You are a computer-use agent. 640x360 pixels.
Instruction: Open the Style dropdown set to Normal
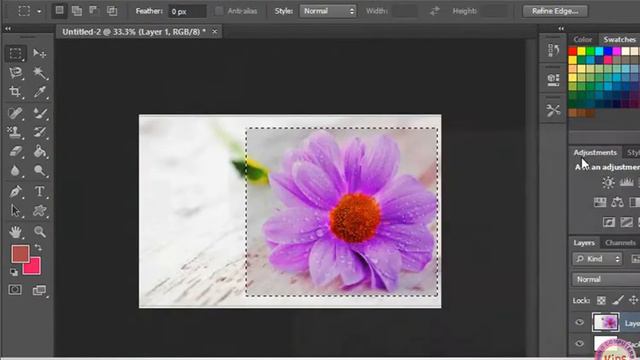pyautogui.click(x=328, y=11)
